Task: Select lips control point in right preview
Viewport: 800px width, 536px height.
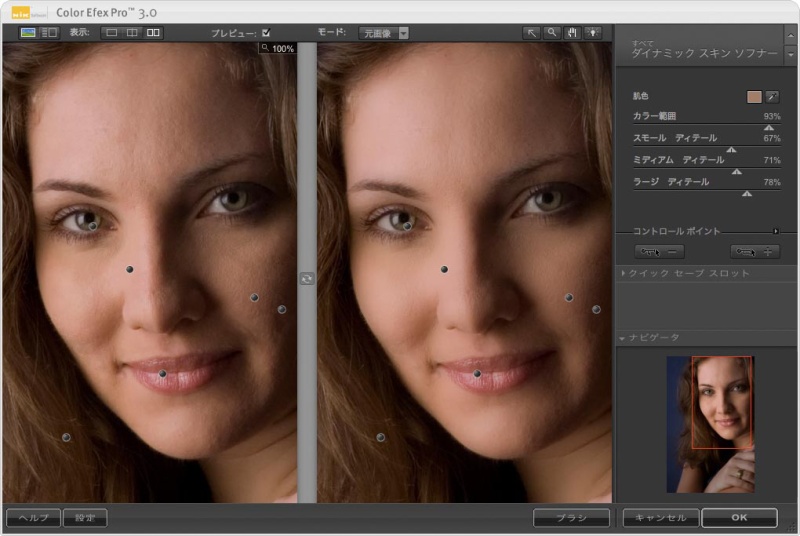Action: click(477, 374)
